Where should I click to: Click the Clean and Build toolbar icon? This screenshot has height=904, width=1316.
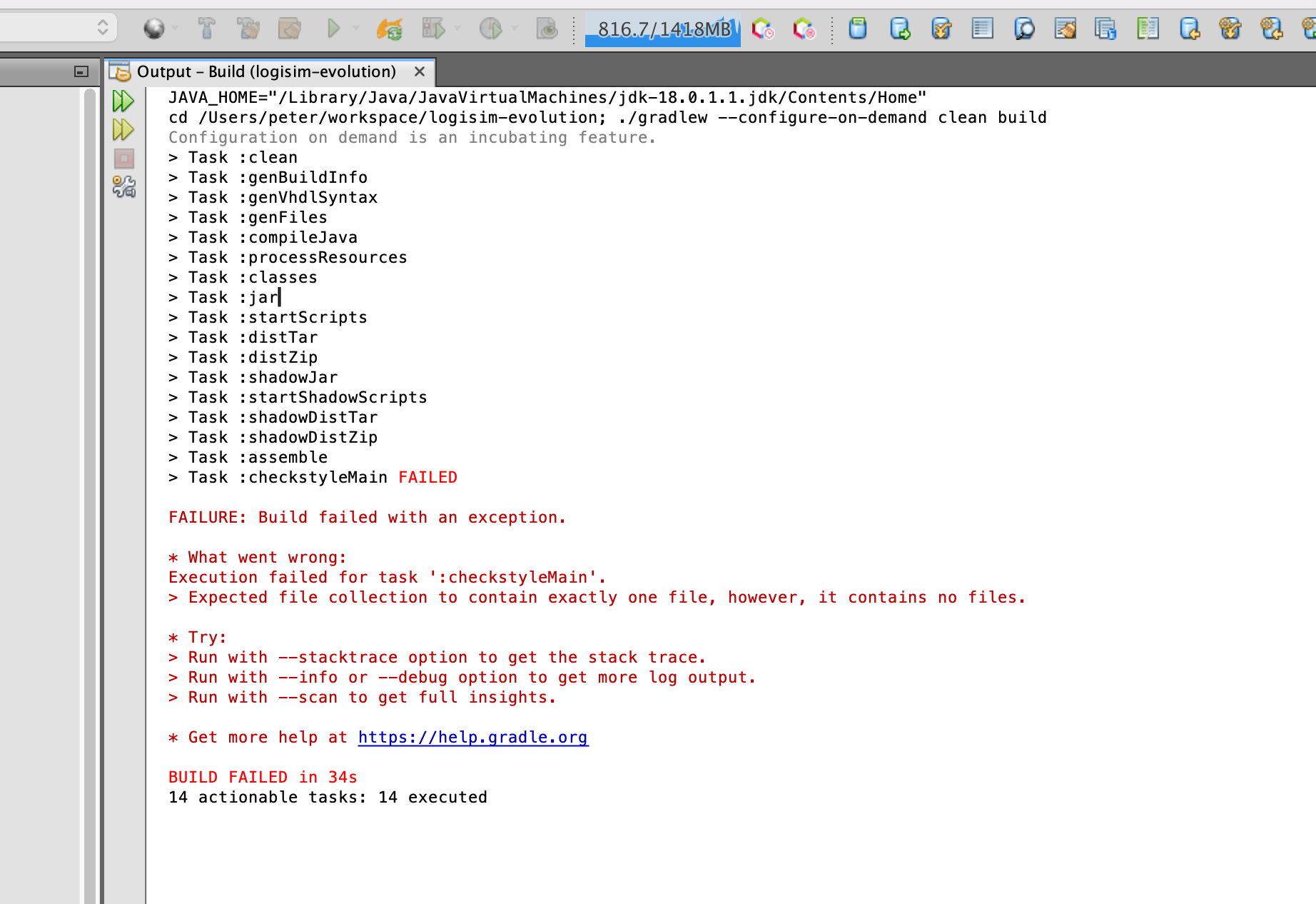point(248,29)
